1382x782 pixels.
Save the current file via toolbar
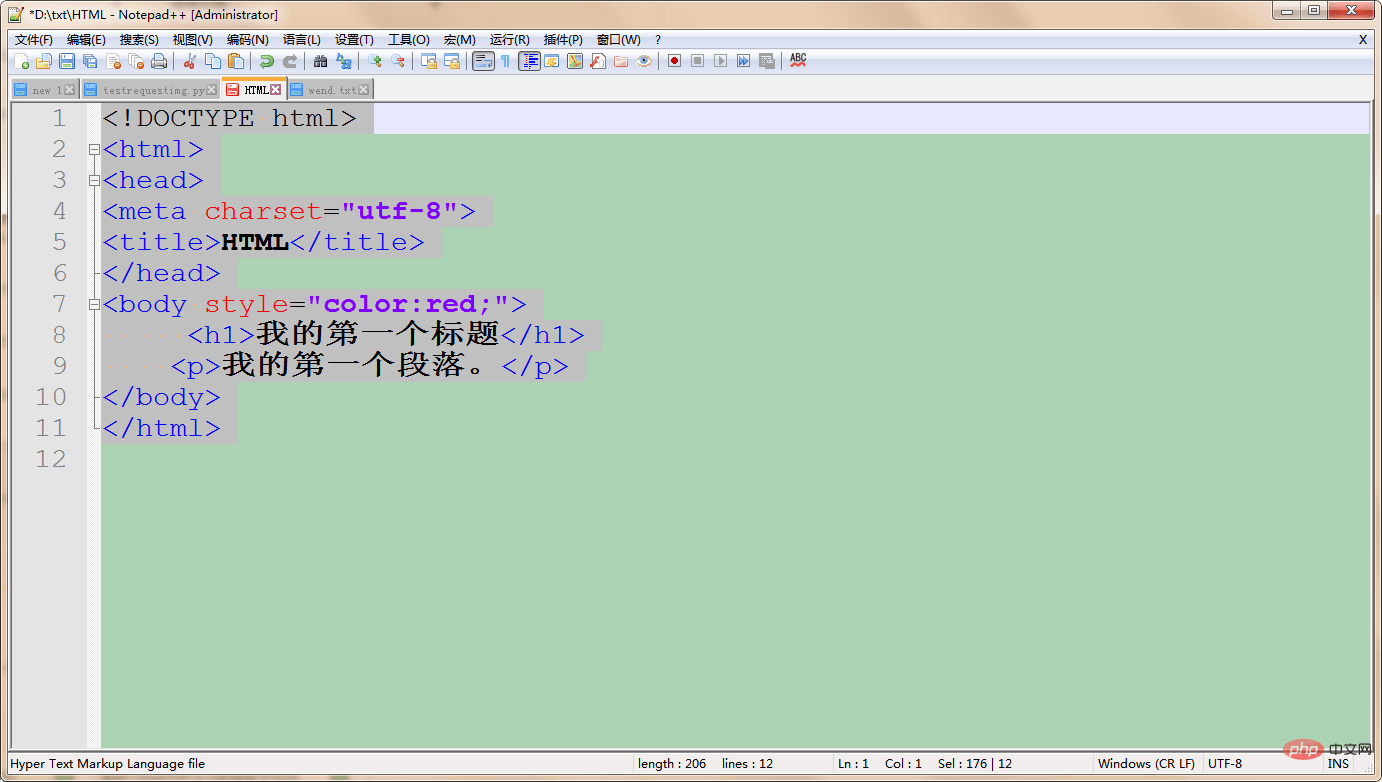click(66, 61)
